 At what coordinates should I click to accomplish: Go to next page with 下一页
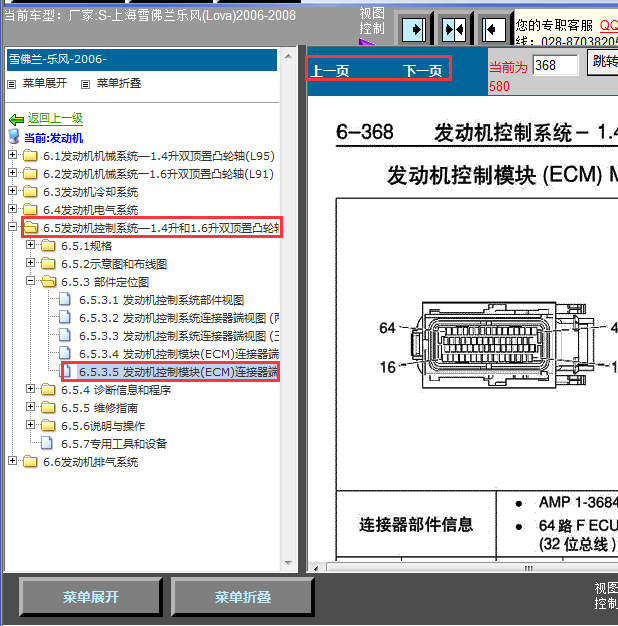pos(423,71)
